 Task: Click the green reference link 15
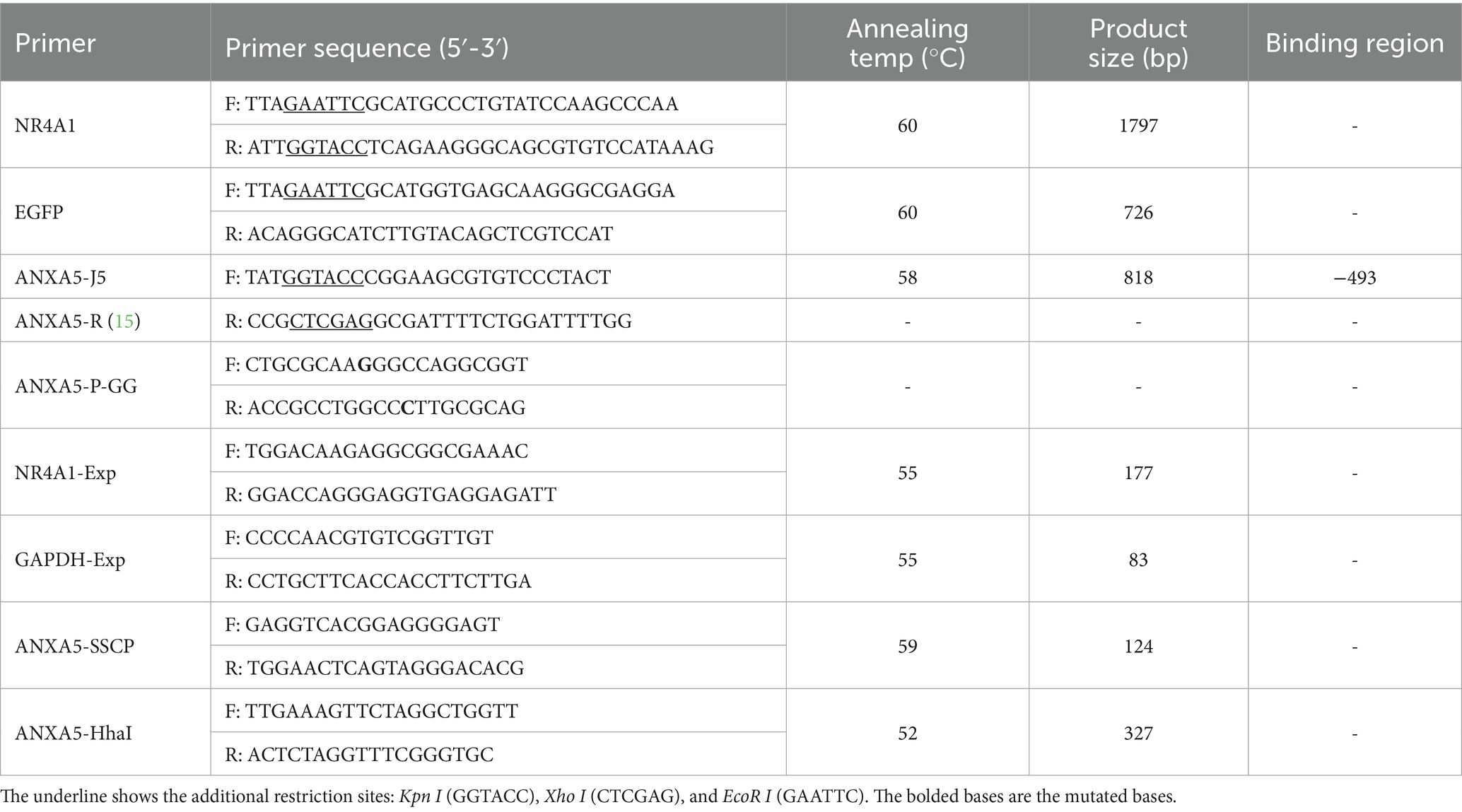(x=124, y=321)
